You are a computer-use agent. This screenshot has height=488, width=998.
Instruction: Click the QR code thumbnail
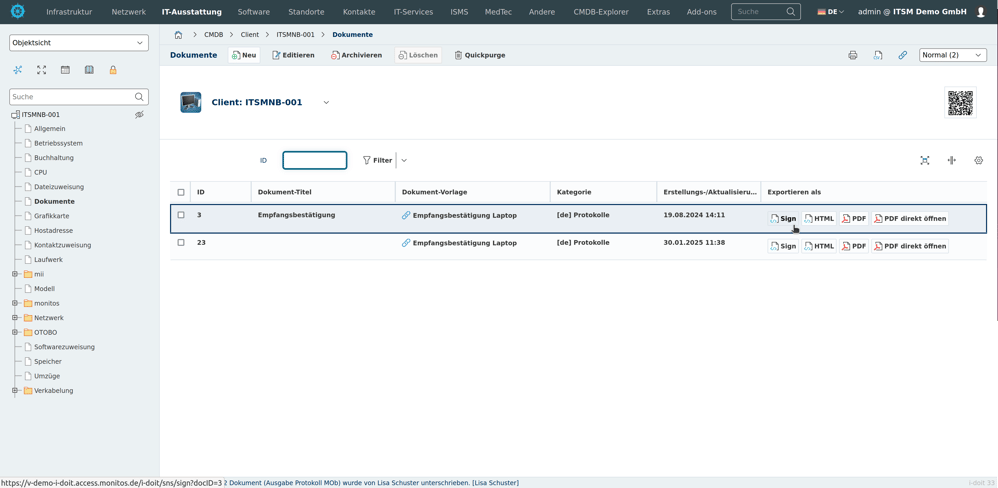960,103
